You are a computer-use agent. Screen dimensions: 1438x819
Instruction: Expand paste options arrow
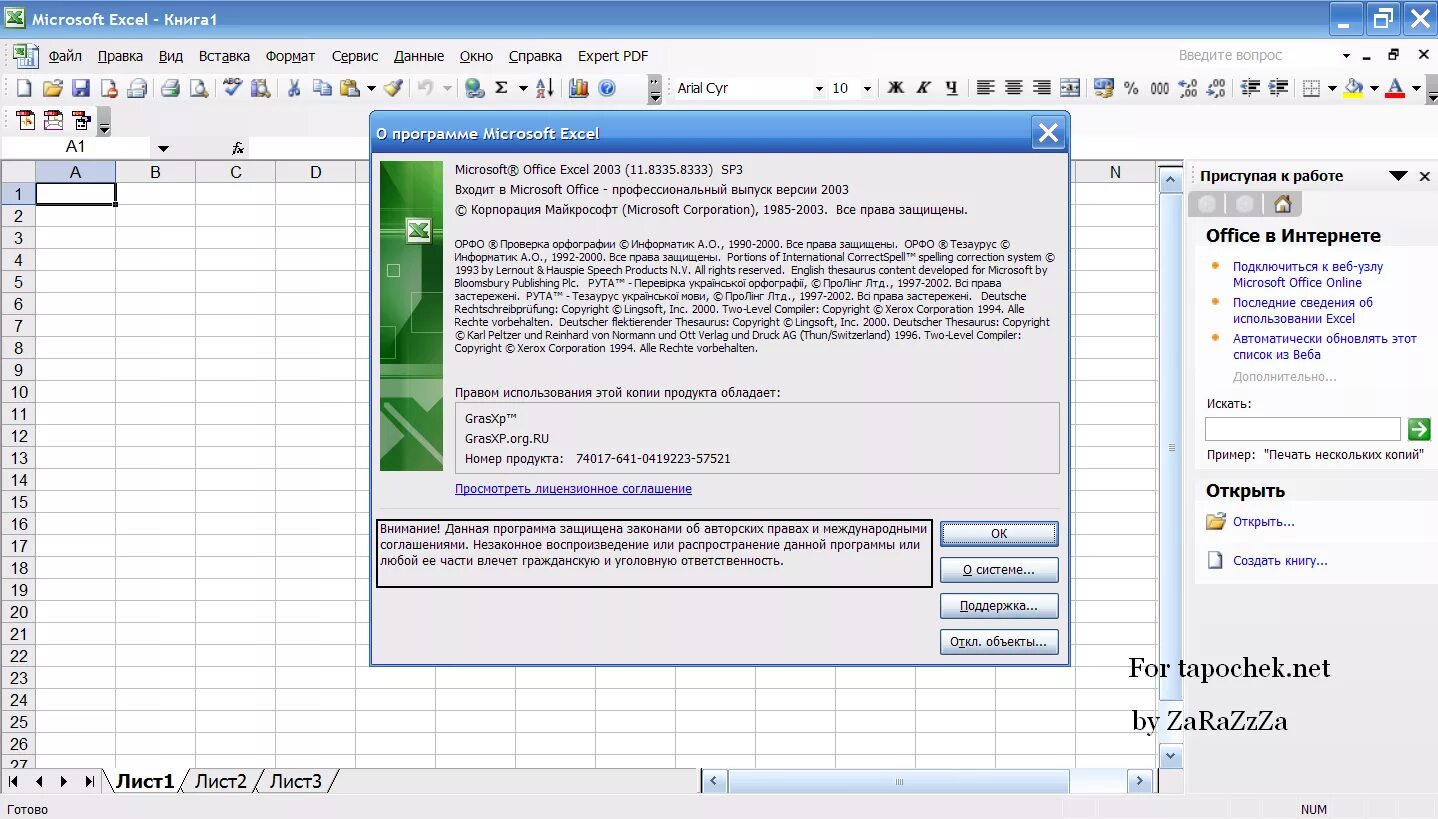371,88
